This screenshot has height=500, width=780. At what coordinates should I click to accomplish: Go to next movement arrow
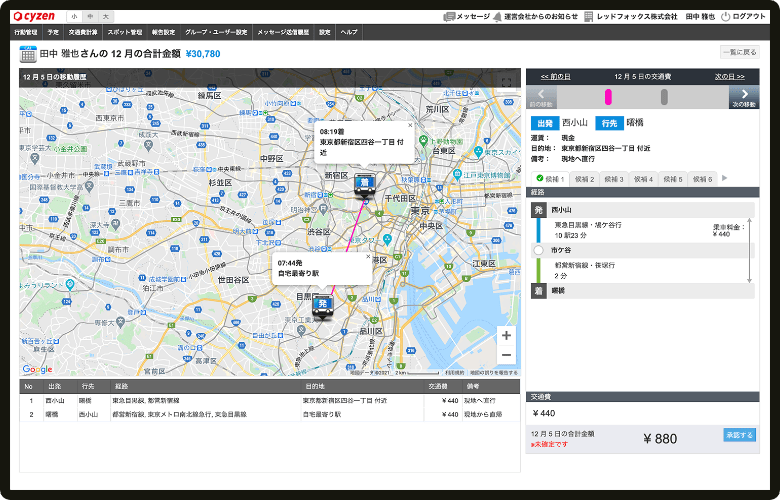click(744, 95)
